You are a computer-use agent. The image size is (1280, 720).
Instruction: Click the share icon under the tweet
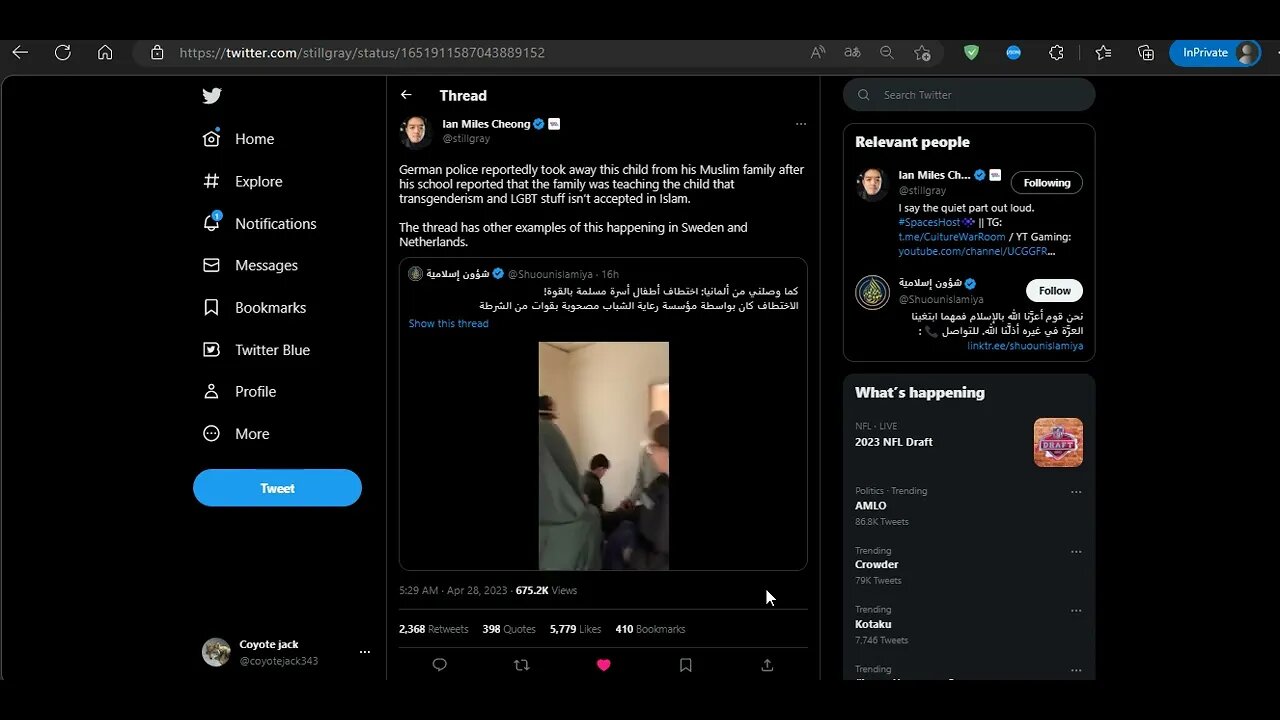coord(767,664)
